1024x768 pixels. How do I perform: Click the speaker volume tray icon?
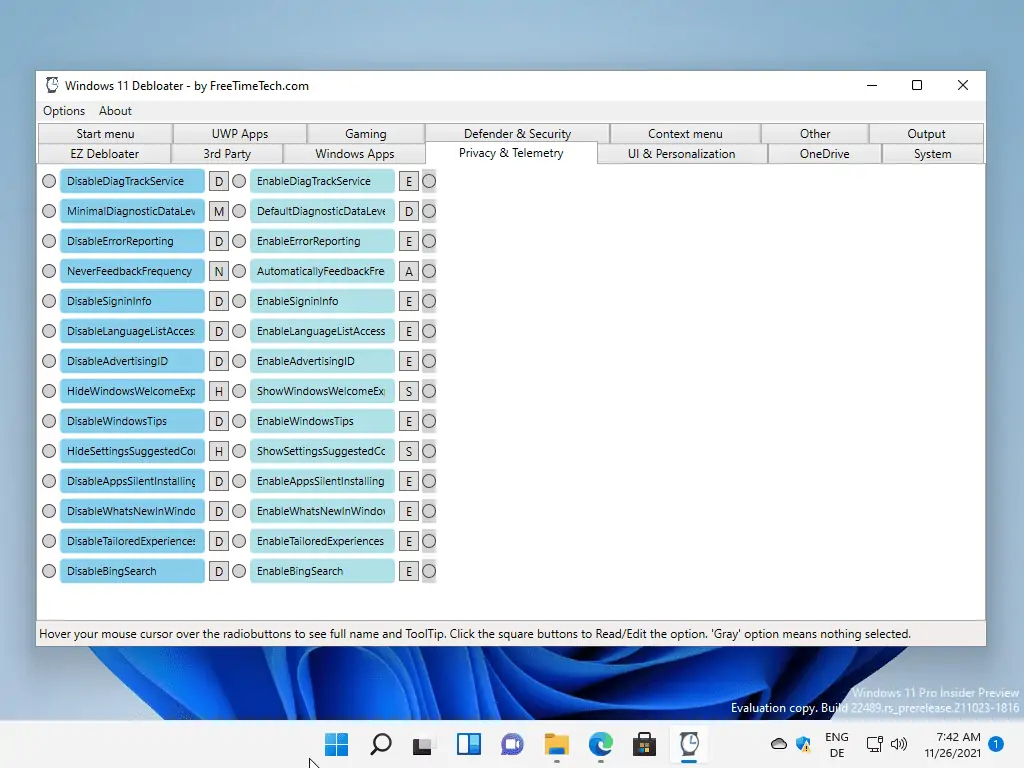click(x=898, y=744)
